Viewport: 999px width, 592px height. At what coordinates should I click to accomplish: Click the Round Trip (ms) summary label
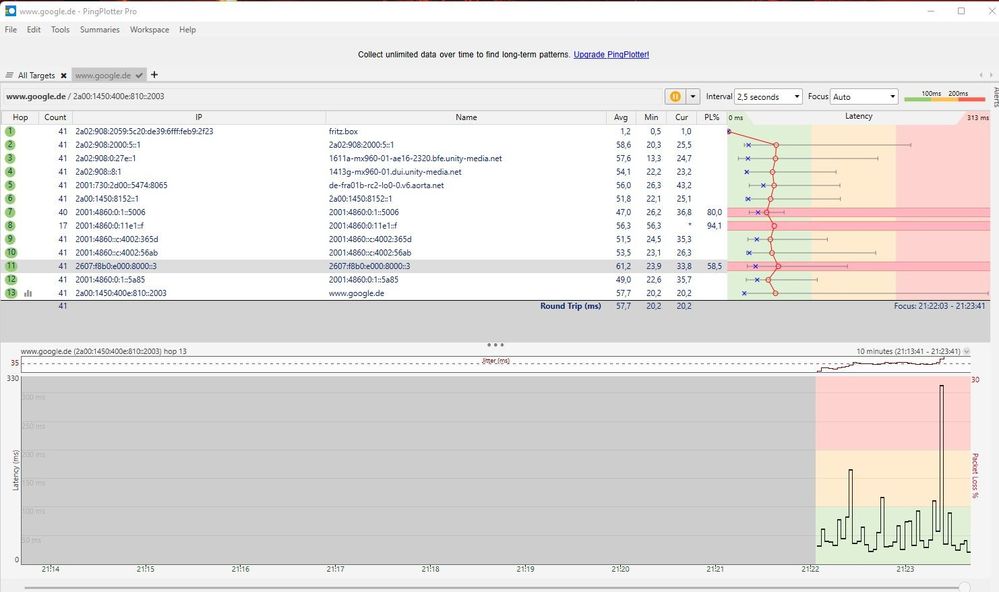click(570, 306)
